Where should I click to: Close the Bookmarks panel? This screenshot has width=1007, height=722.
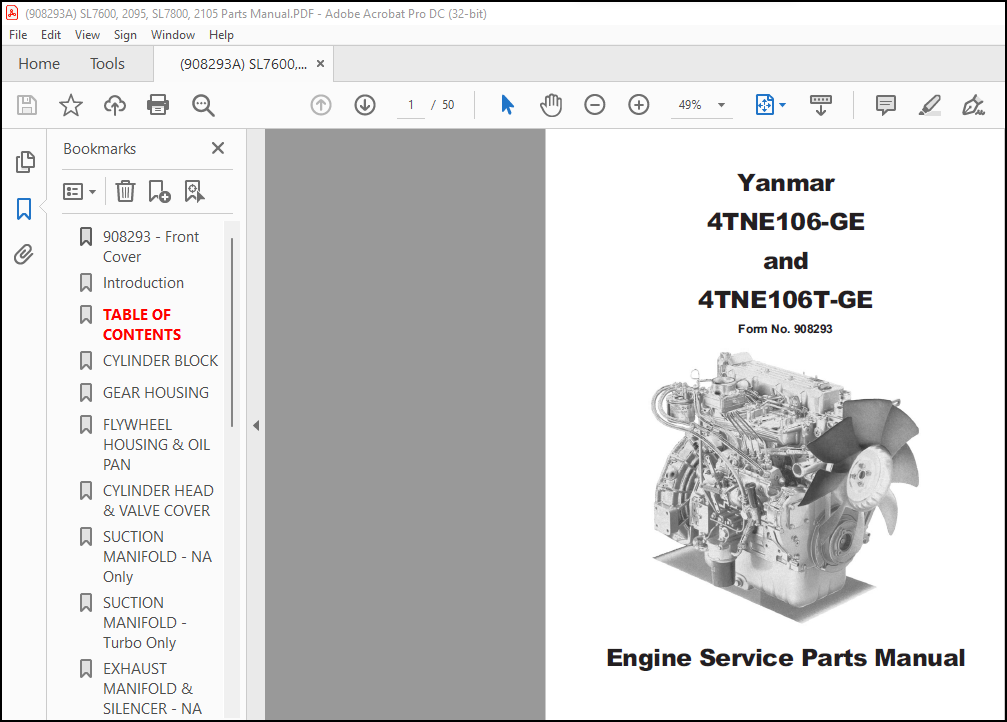[218, 148]
